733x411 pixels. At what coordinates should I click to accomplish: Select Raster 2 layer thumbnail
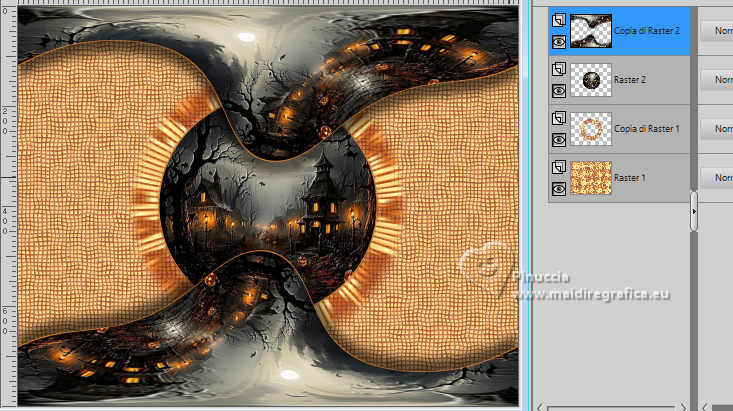click(x=591, y=80)
